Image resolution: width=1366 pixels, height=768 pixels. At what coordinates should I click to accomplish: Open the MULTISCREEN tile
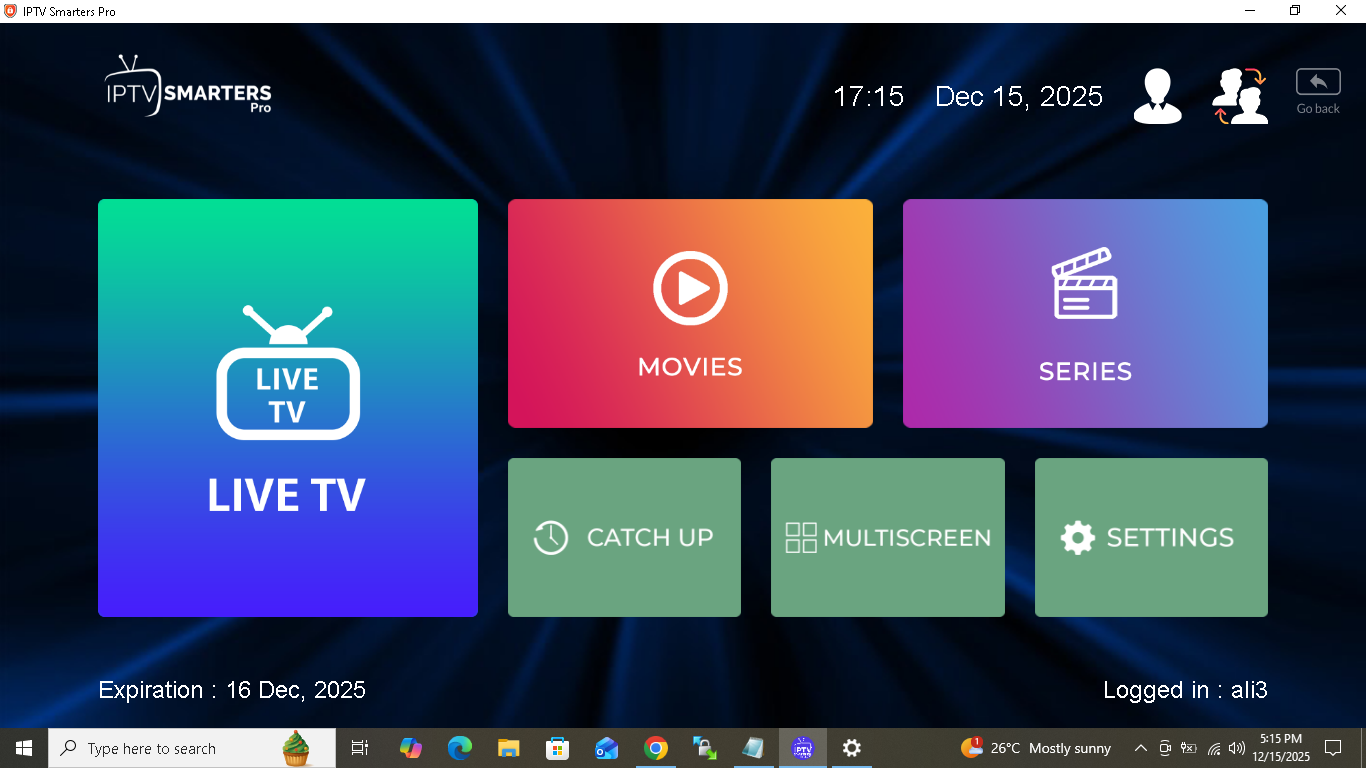pos(888,537)
